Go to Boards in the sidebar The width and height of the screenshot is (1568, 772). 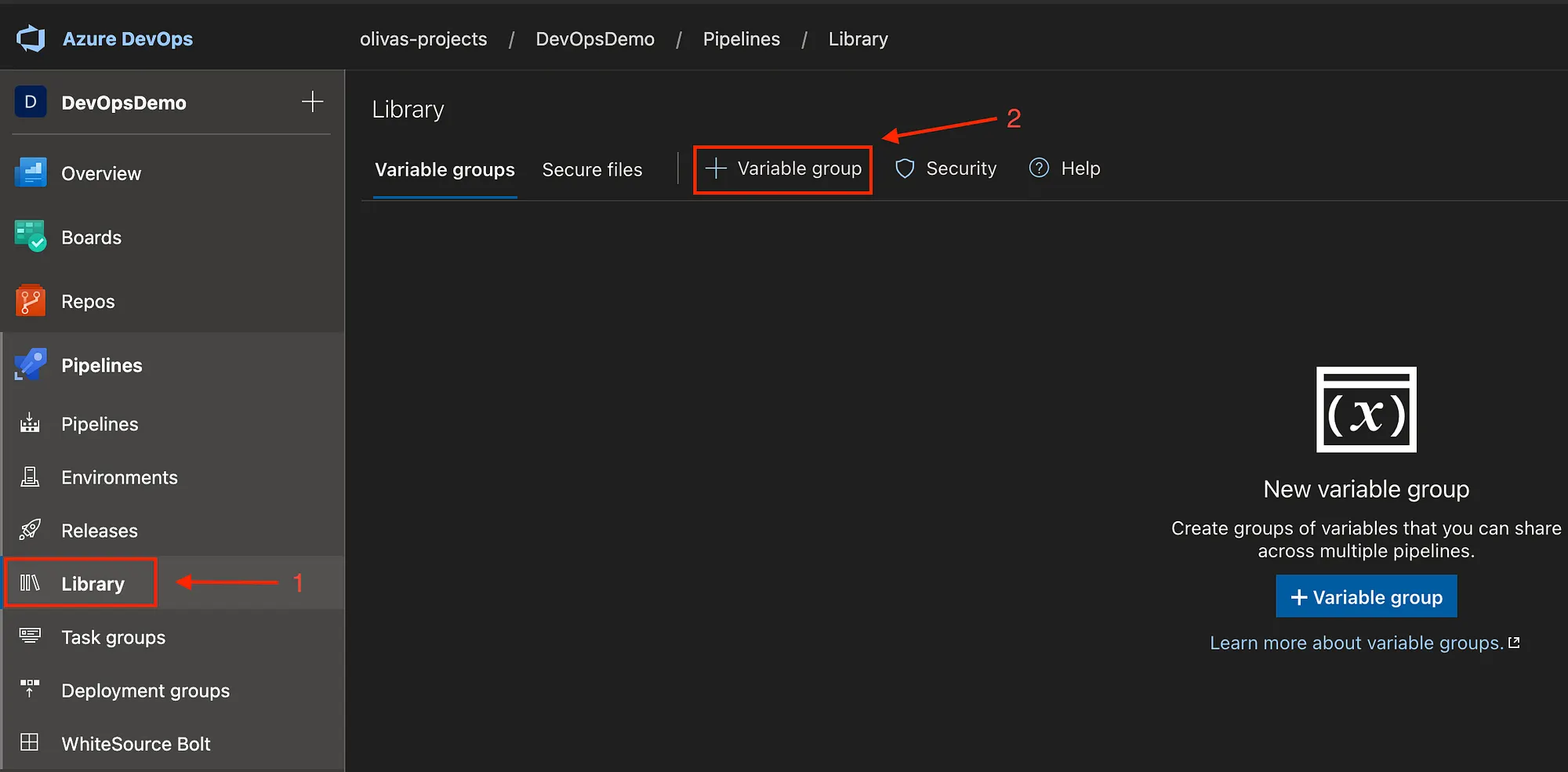(91, 237)
